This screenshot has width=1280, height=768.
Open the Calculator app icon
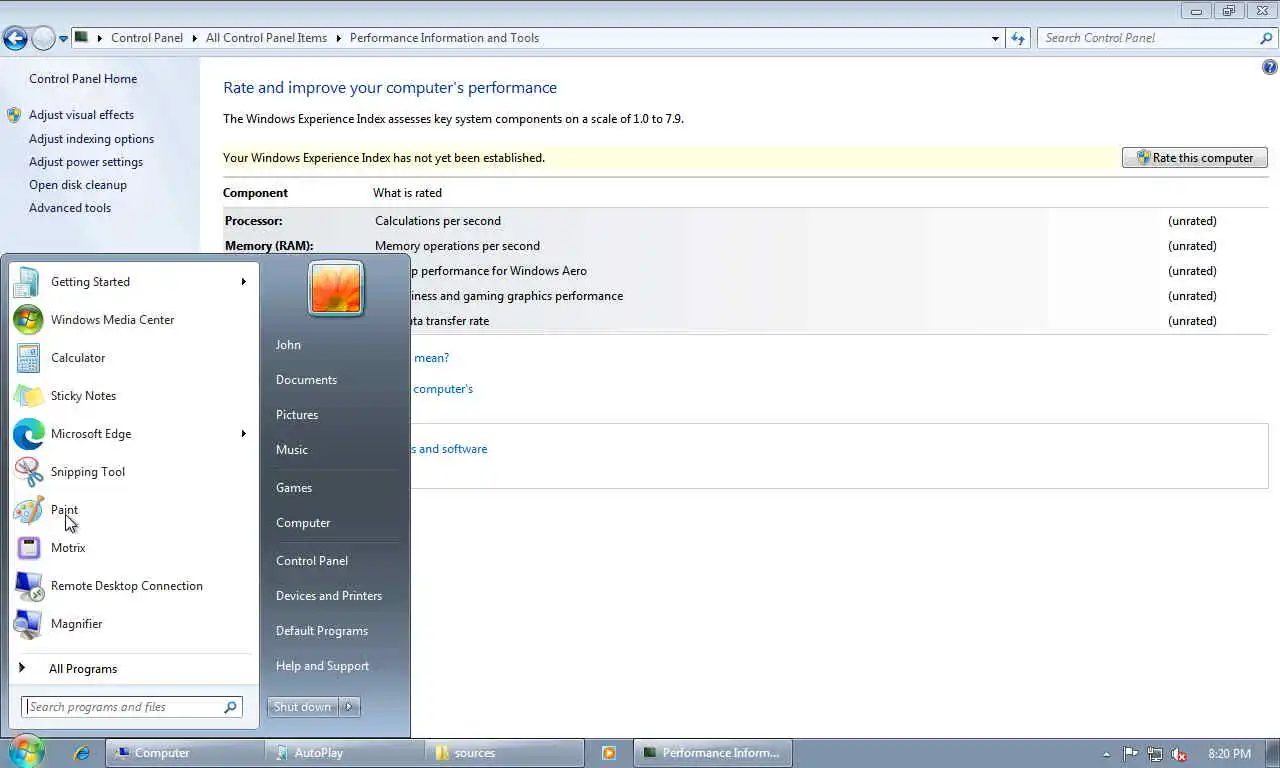(x=28, y=358)
